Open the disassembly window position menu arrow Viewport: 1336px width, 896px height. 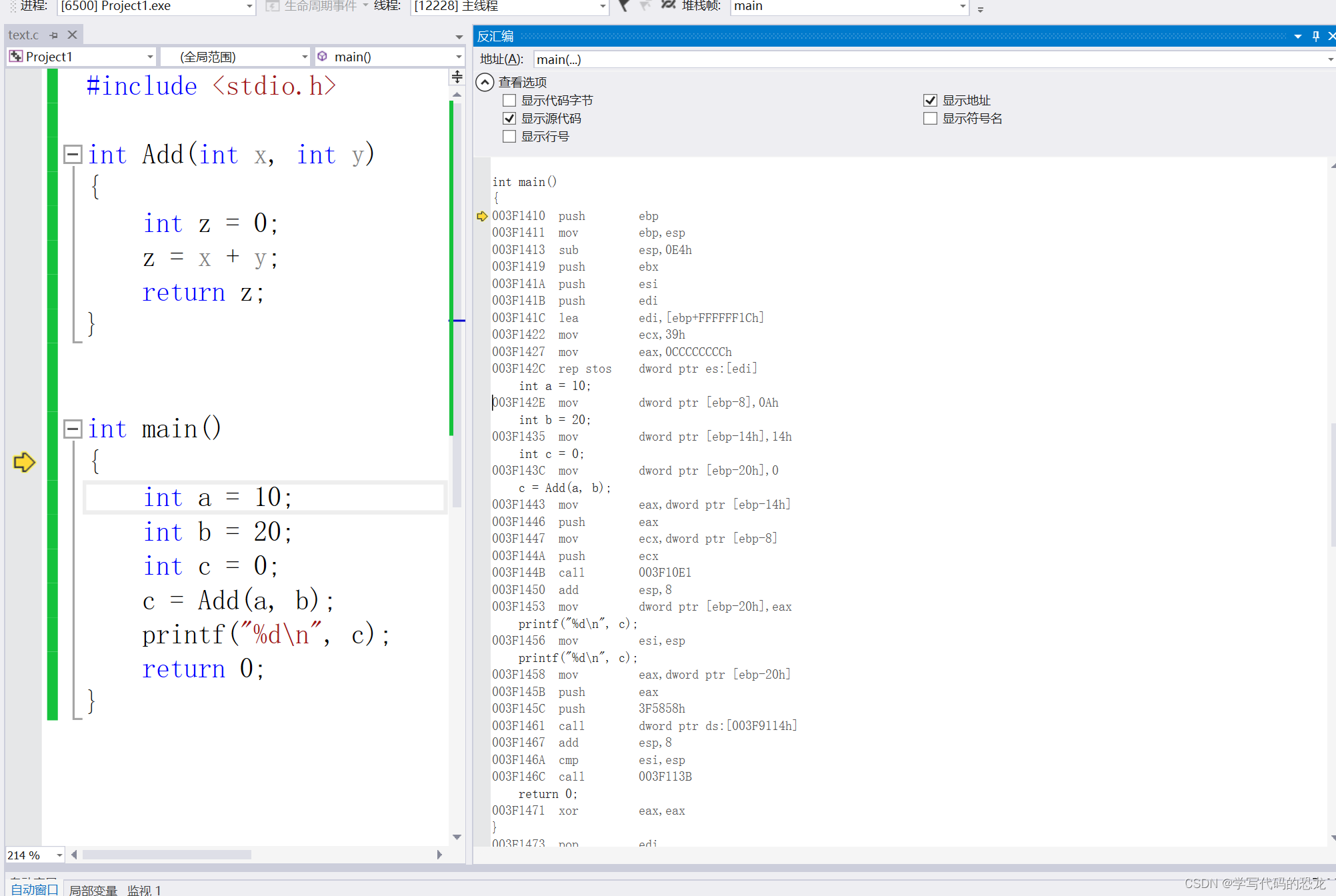pyautogui.click(x=1297, y=36)
